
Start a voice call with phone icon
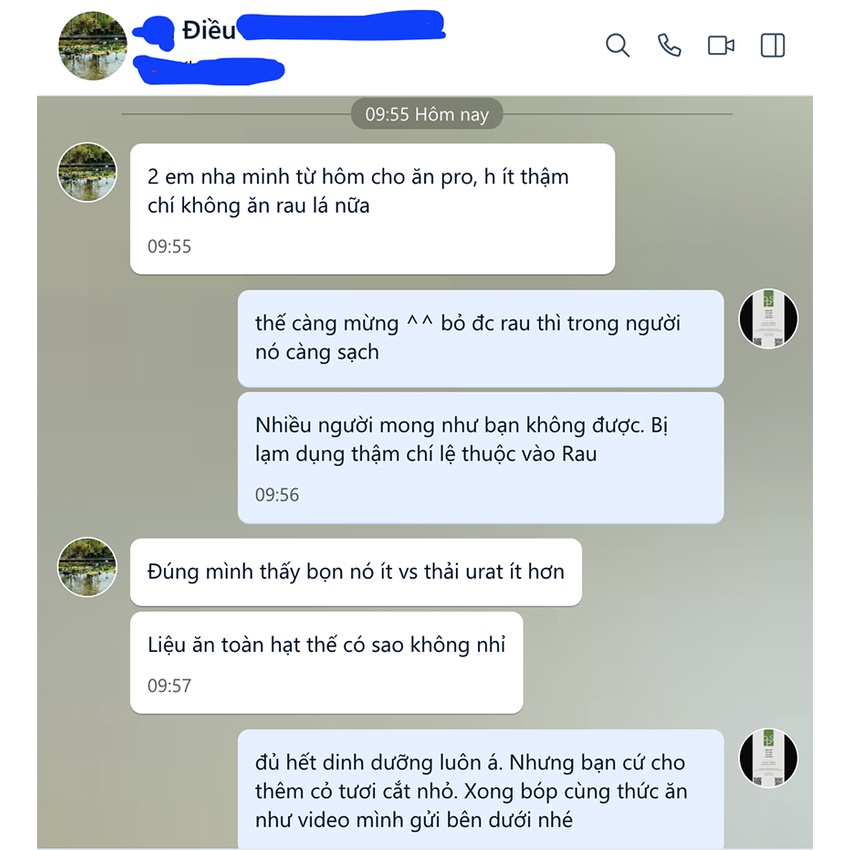pos(669,45)
